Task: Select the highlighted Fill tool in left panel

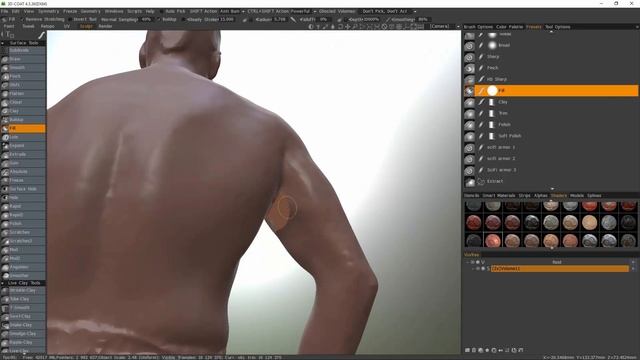Action: click(x=23, y=129)
